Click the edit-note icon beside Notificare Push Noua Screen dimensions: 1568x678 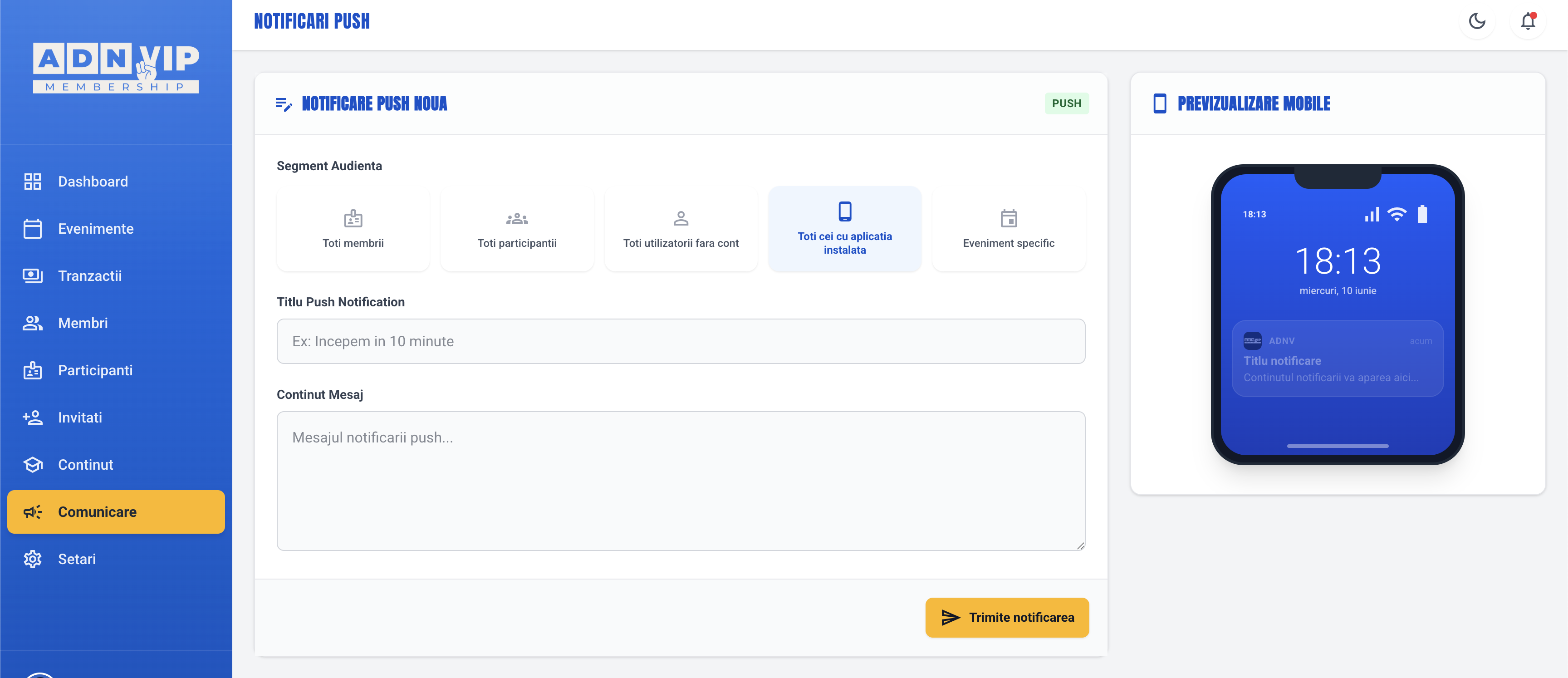[x=284, y=104]
